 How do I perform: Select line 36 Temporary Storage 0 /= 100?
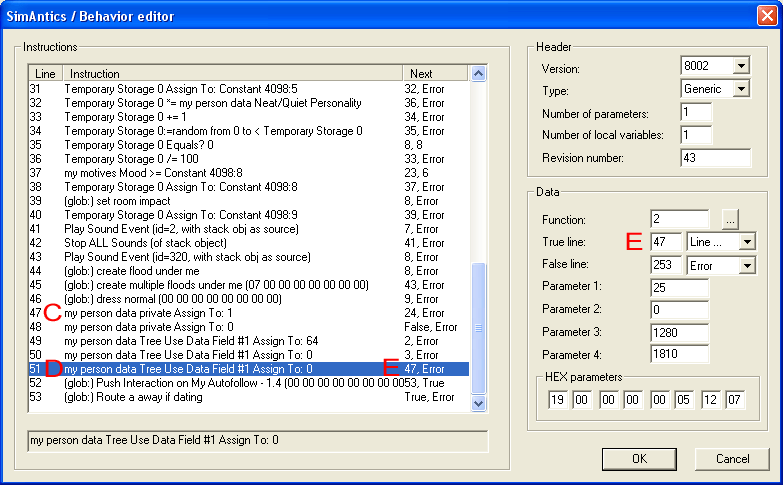(249, 159)
